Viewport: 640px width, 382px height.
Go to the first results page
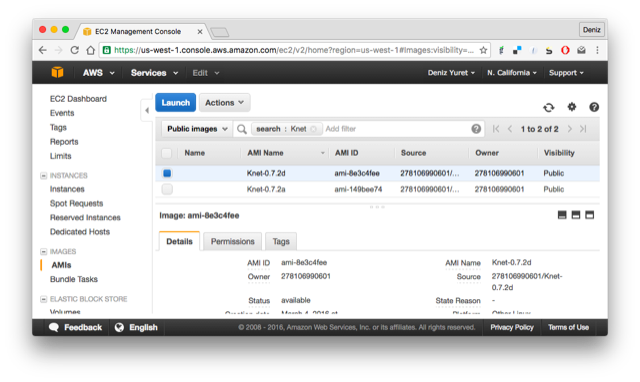[496, 129]
